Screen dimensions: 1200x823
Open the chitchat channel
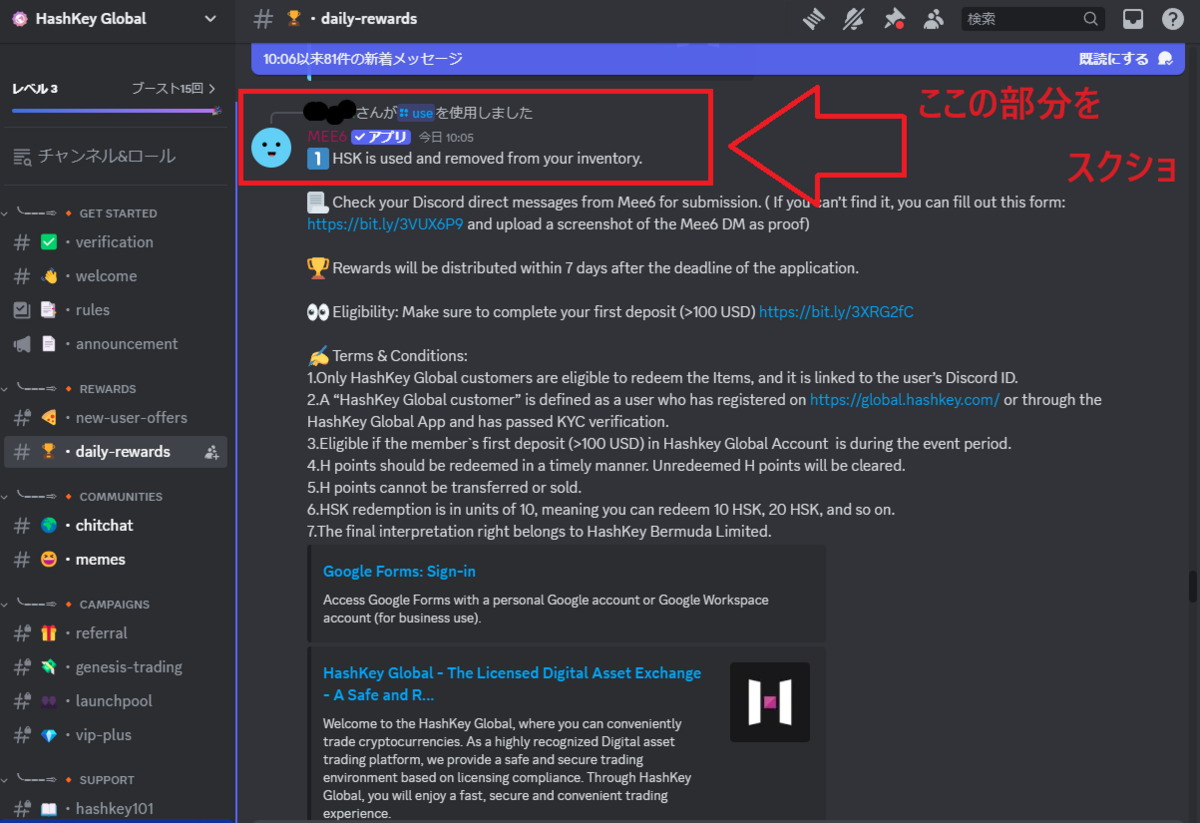[x=116, y=526]
